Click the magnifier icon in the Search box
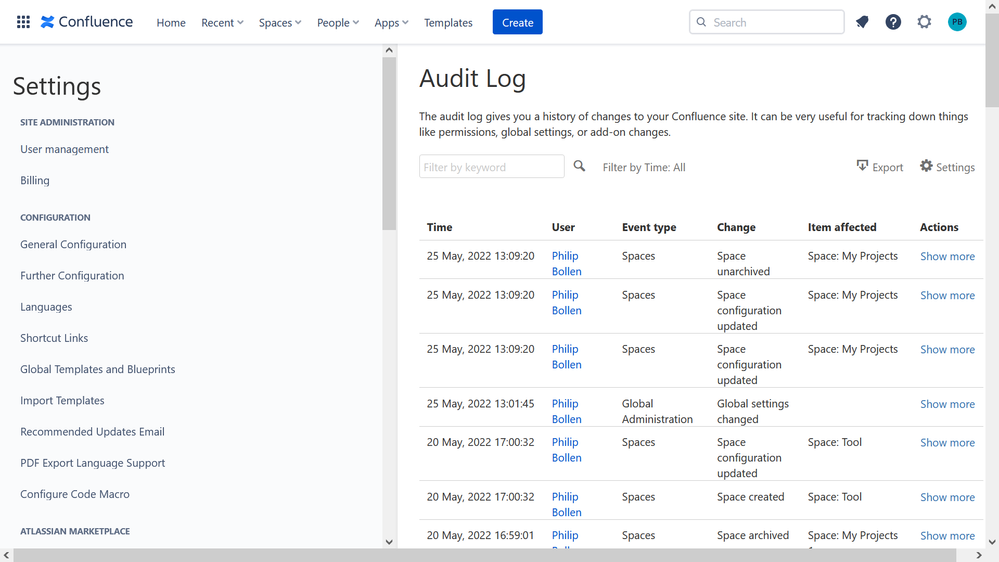Screen dimensions: 999x562 [x=701, y=22]
